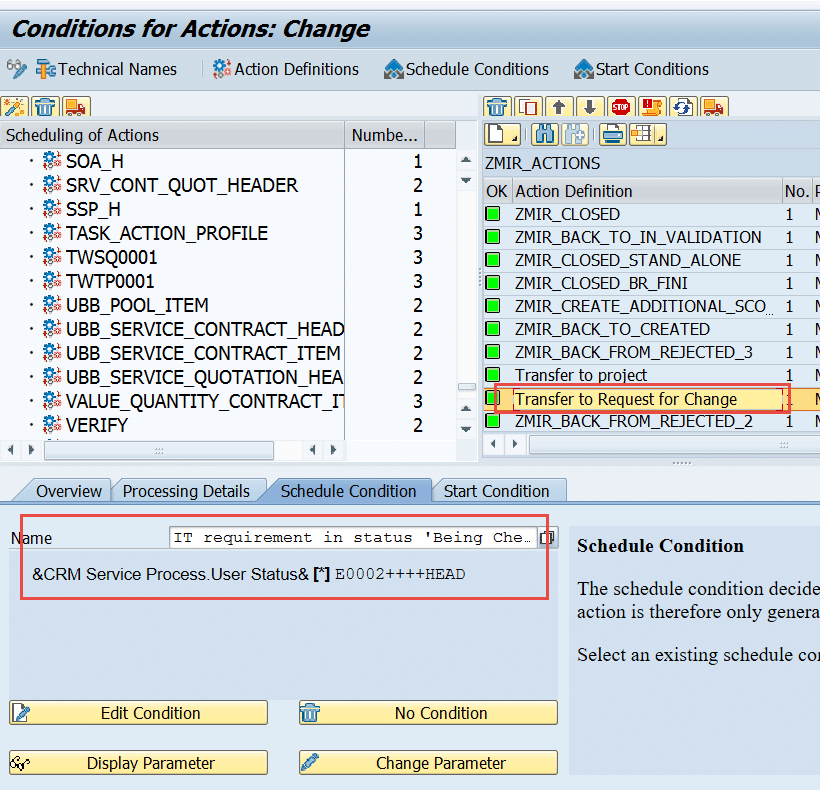The width and height of the screenshot is (820, 790).
Task: Click the delete trash icon above ZMIR_ACTIONS list
Action: (x=497, y=107)
